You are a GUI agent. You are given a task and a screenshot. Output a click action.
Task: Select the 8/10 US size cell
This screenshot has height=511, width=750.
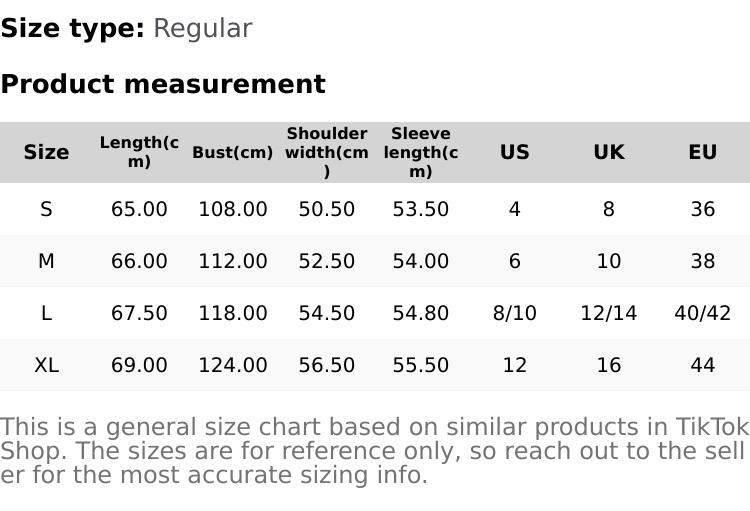click(x=515, y=313)
